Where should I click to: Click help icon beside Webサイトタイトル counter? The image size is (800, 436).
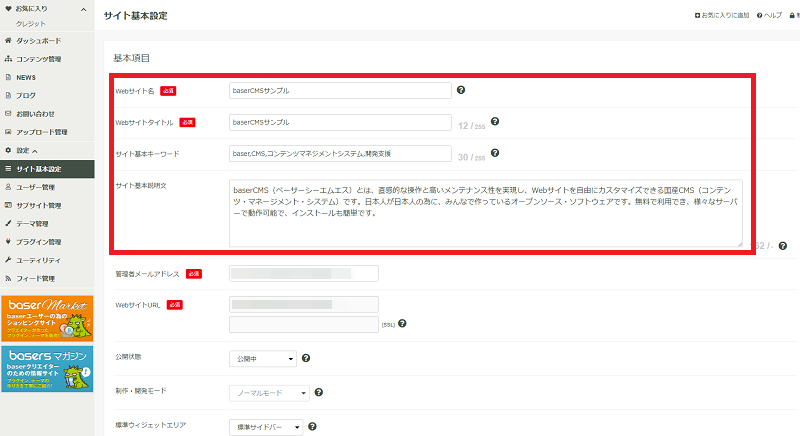point(495,121)
